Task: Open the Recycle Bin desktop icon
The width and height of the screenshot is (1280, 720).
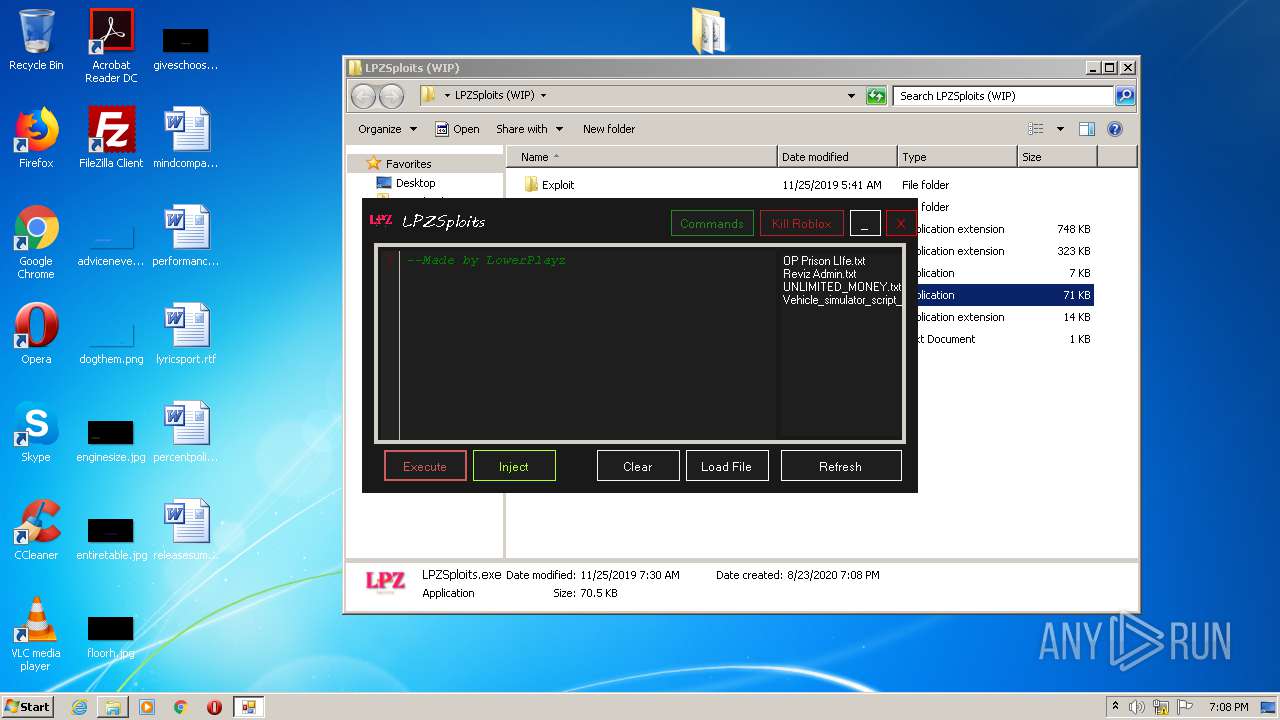Action: point(36,40)
